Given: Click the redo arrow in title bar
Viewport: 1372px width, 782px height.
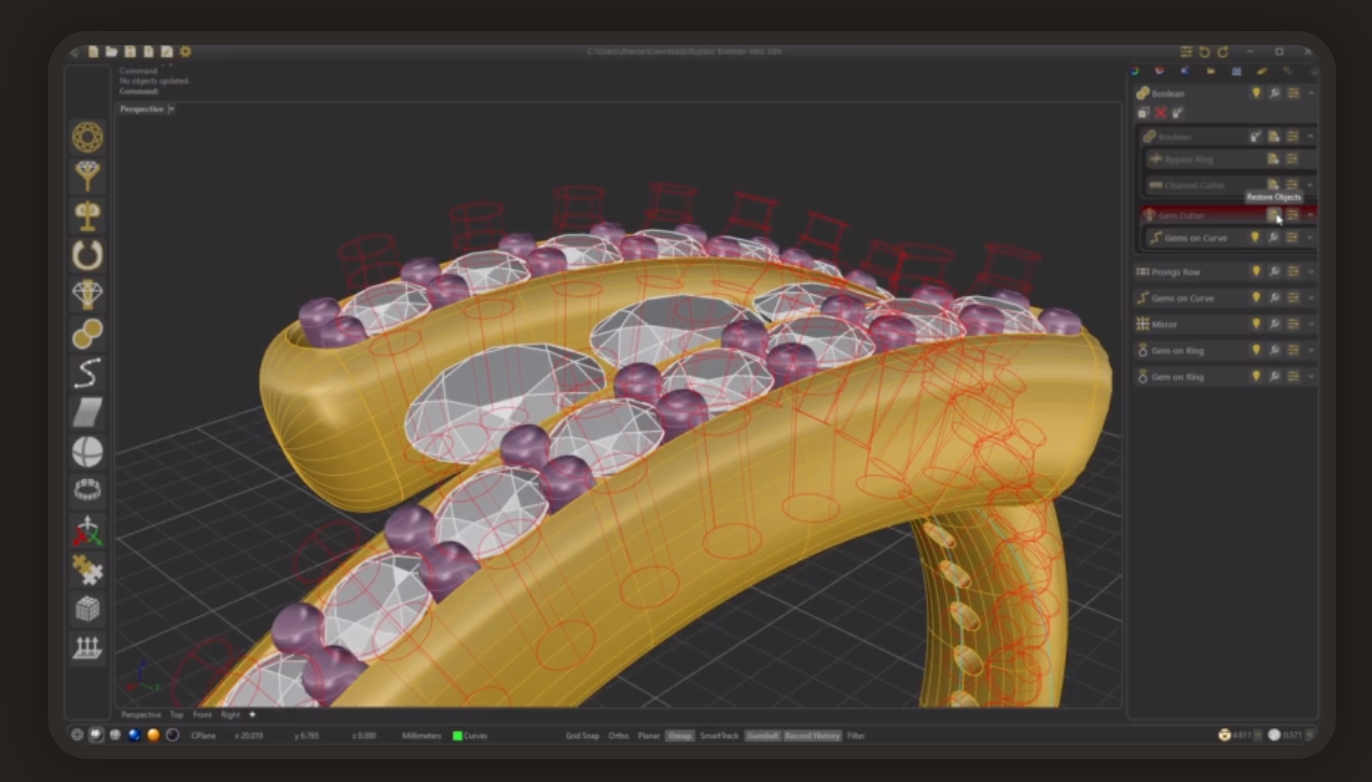Looking at the screenshot, I should 1222,52.
